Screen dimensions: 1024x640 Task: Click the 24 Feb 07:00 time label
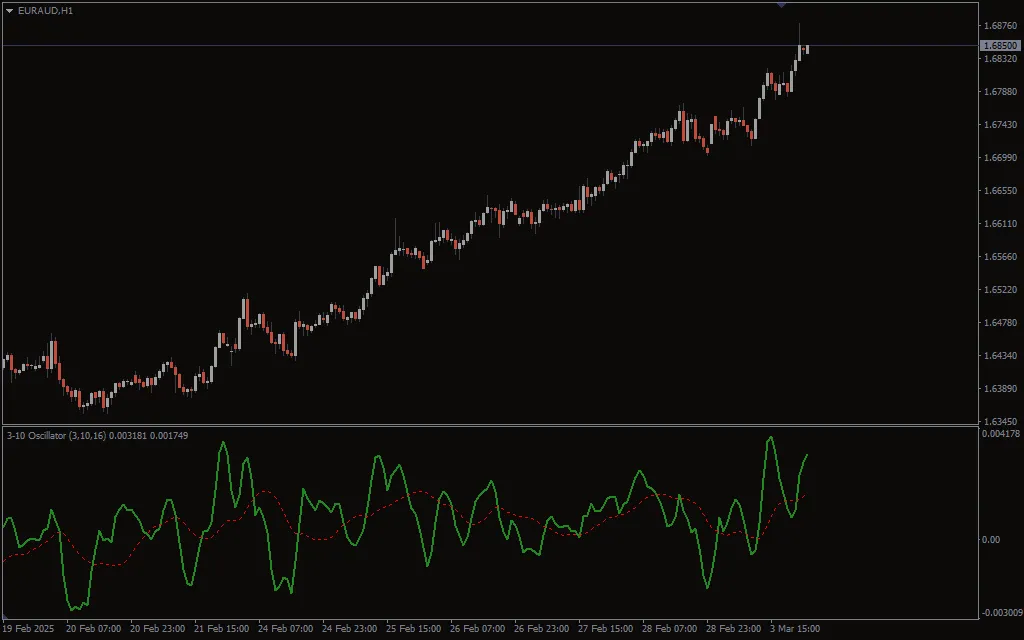286,629
